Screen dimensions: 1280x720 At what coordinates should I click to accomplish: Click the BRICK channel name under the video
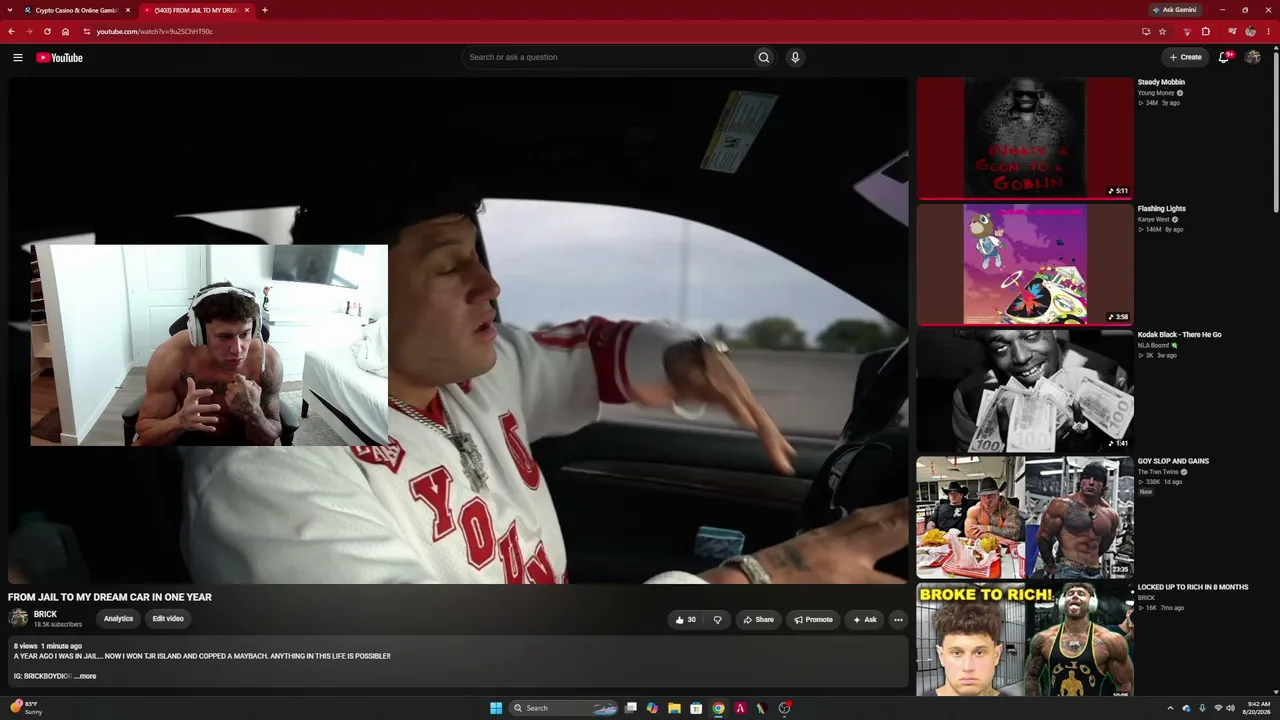tap(45, 614)
